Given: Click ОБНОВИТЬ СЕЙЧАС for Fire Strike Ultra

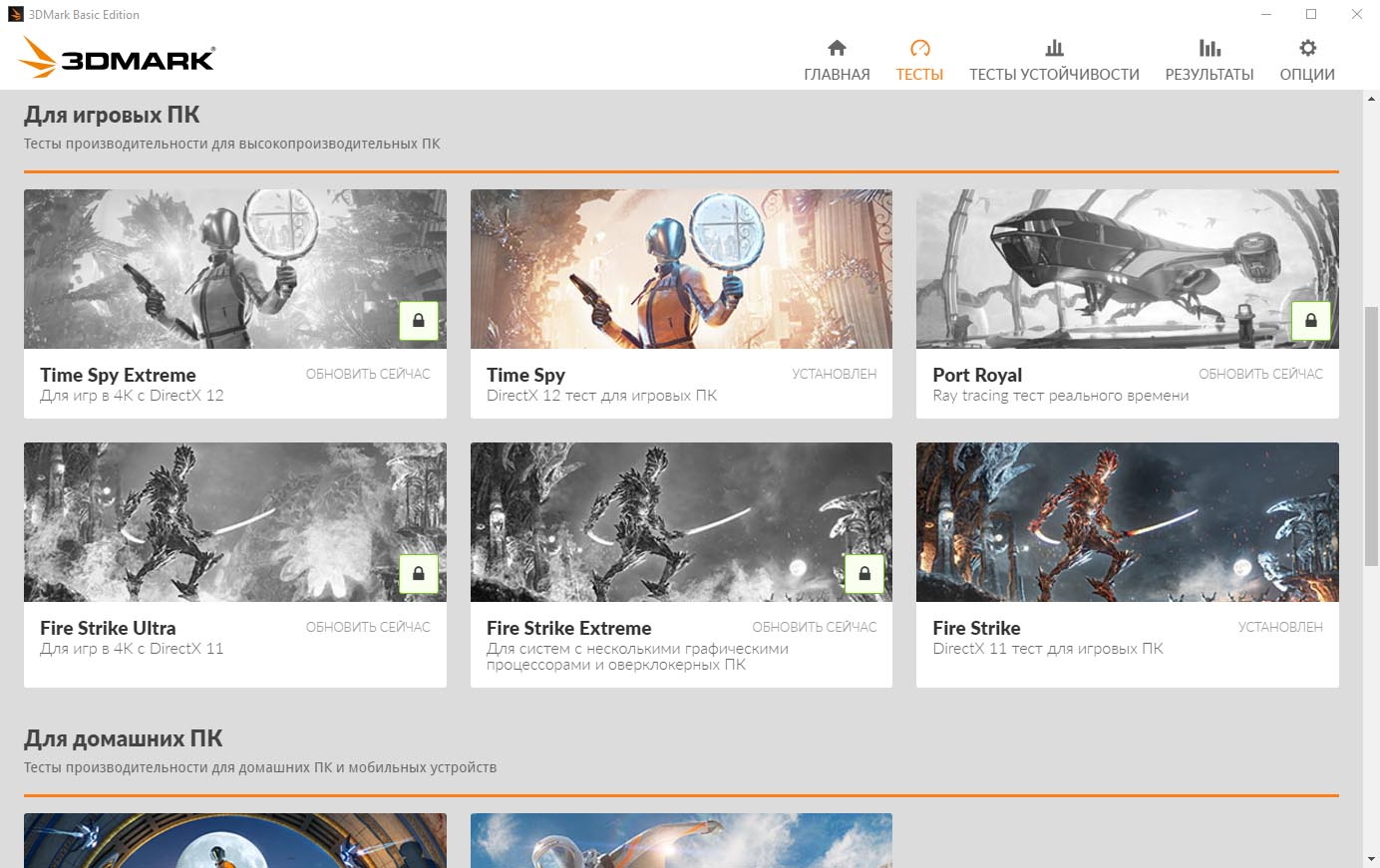Looking at the screenshot, I should [x=368, y=627].
